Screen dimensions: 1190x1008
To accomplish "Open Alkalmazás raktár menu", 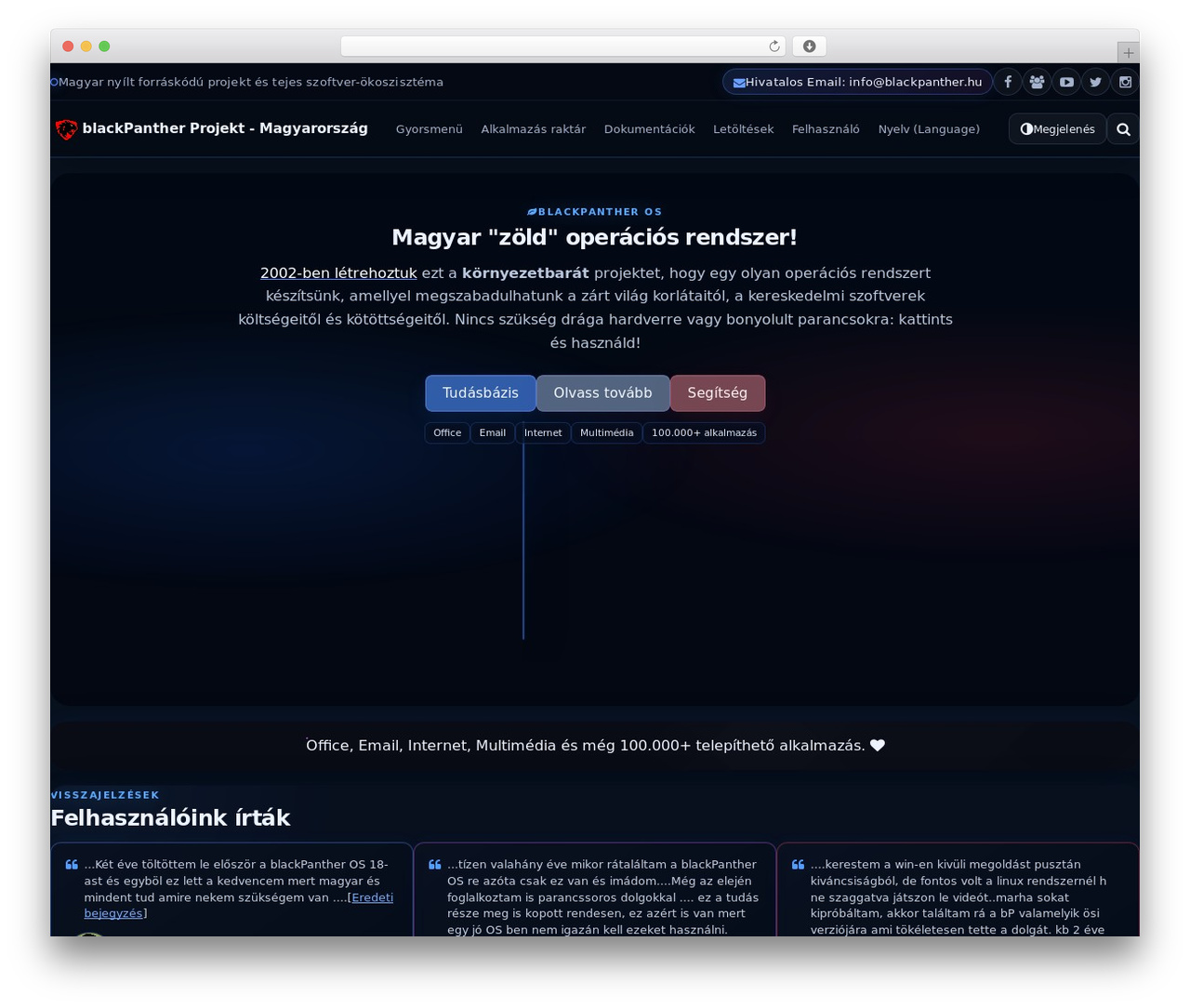I will pyautogui.click(x=533, y=129).
